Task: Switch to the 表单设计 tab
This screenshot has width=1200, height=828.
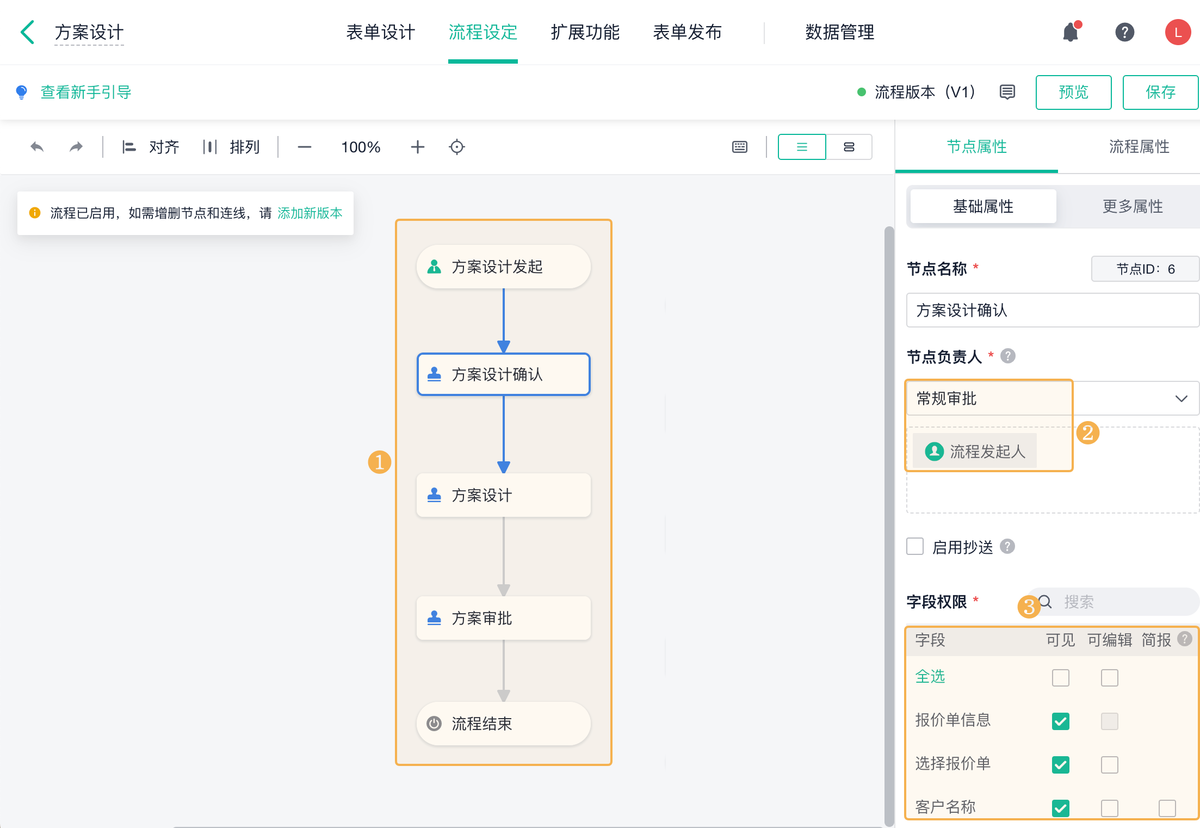Action: 381,32
